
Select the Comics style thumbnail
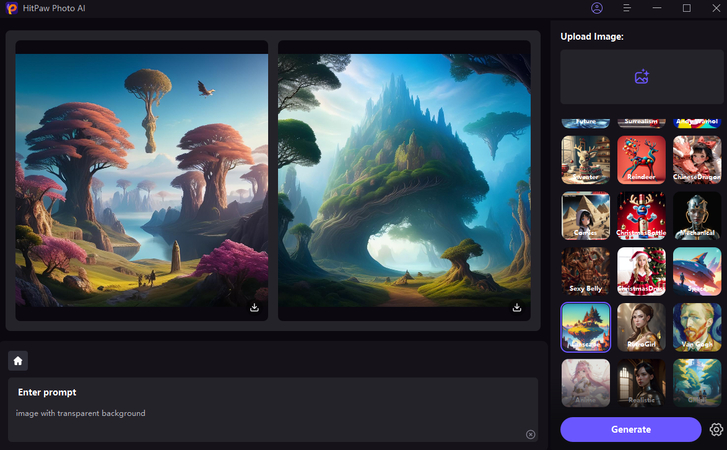[x=586, y=215]
